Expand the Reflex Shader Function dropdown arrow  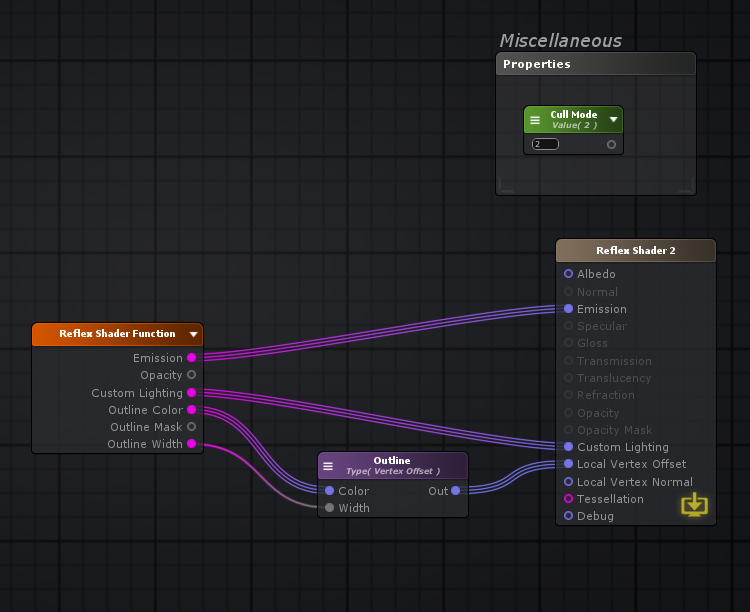193,335
